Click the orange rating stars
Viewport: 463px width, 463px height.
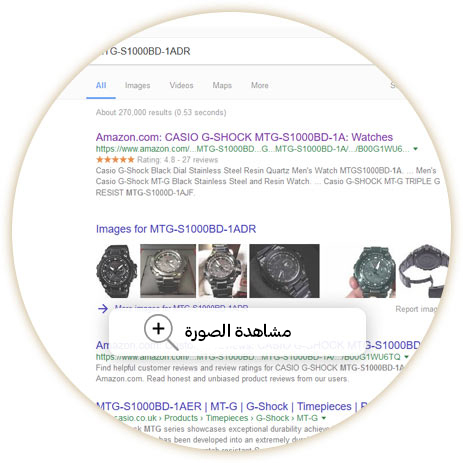click(x=115, y=160)
